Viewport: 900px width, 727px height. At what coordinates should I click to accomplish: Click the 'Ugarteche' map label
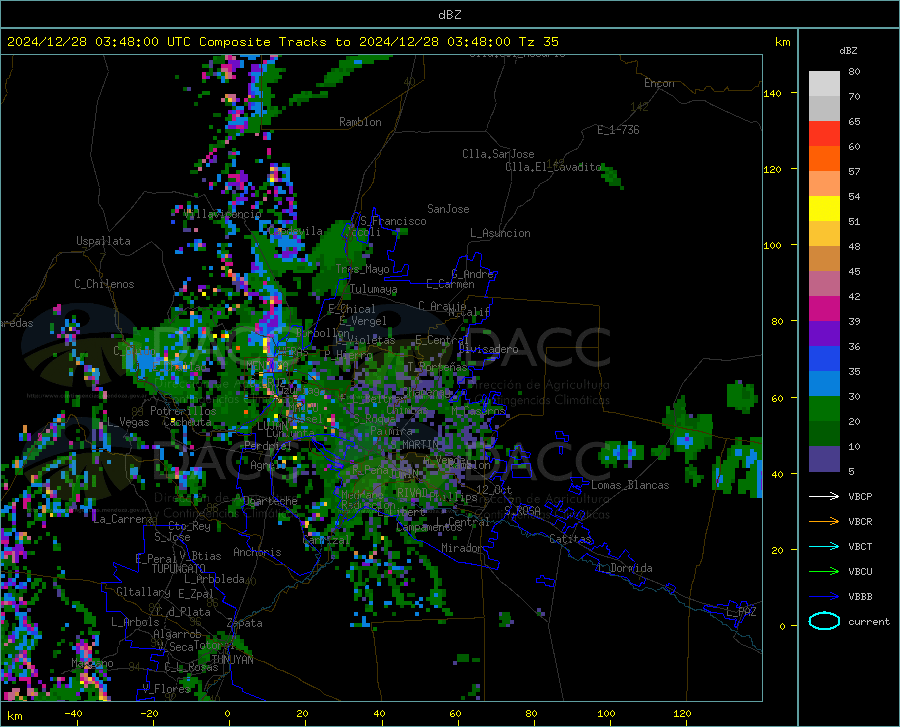[x=270, y=500]
